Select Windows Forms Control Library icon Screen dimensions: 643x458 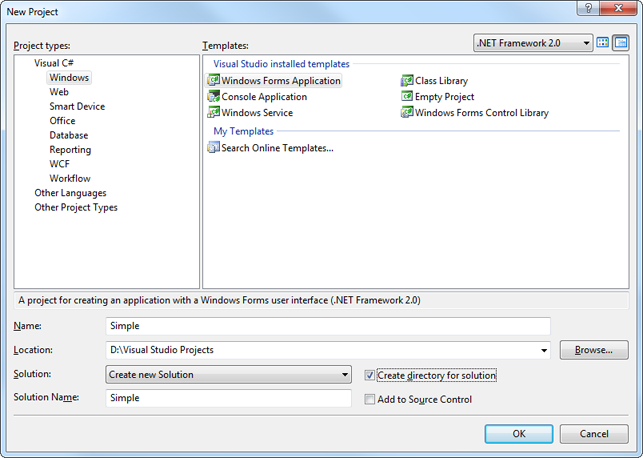pos(407,113)
